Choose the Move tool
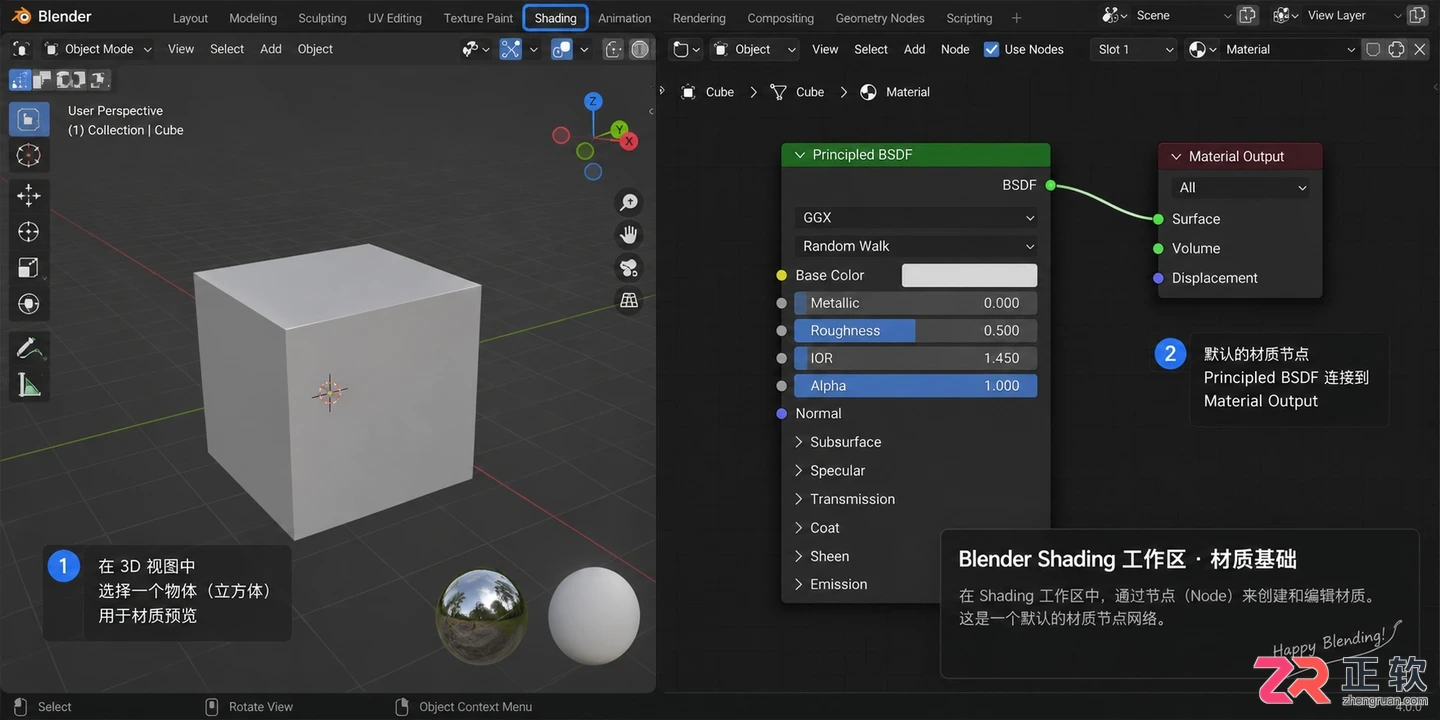The height and width of the screenshot is (720, 1440). [x=29, y=195]
